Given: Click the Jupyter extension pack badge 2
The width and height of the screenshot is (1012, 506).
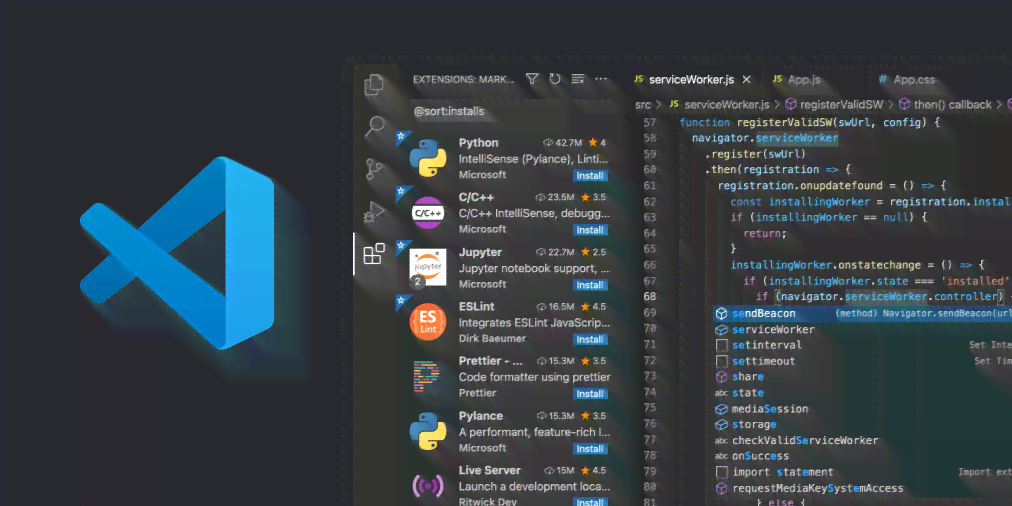Looking at the screenshot, I should coord(418,282).
